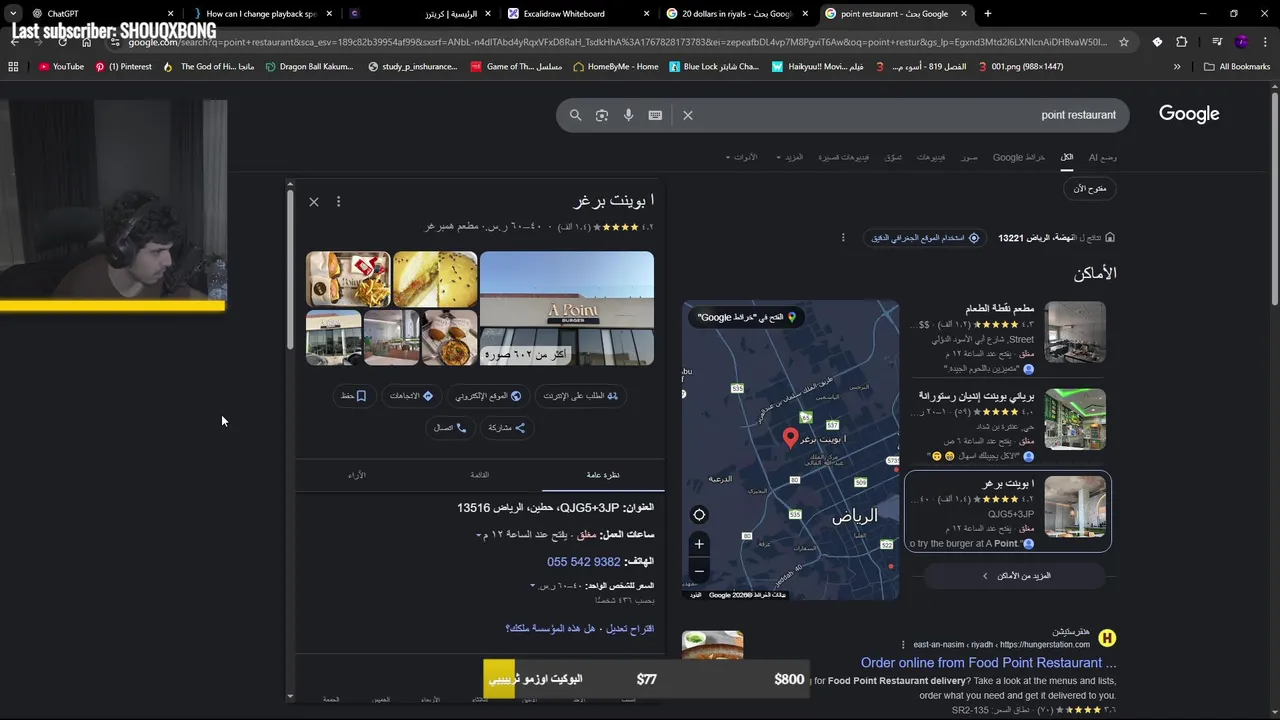This screenshot has height=720, width=1280.
Task: Open a new browser tab with plus button
Action: pos(988,14)
